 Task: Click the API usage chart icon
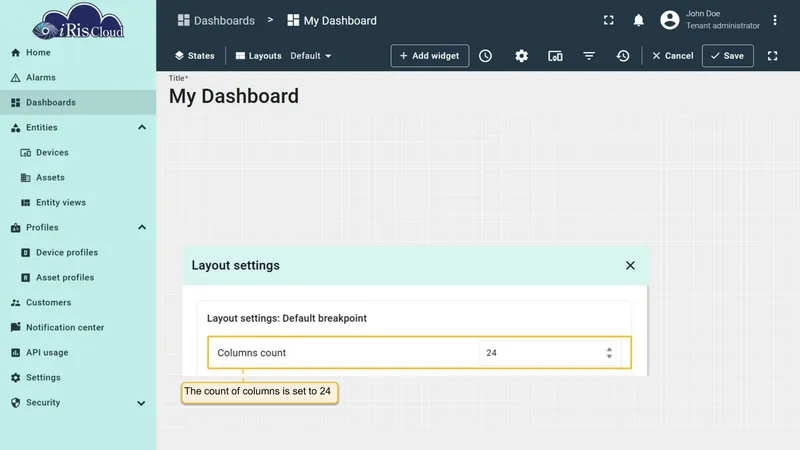15,353
